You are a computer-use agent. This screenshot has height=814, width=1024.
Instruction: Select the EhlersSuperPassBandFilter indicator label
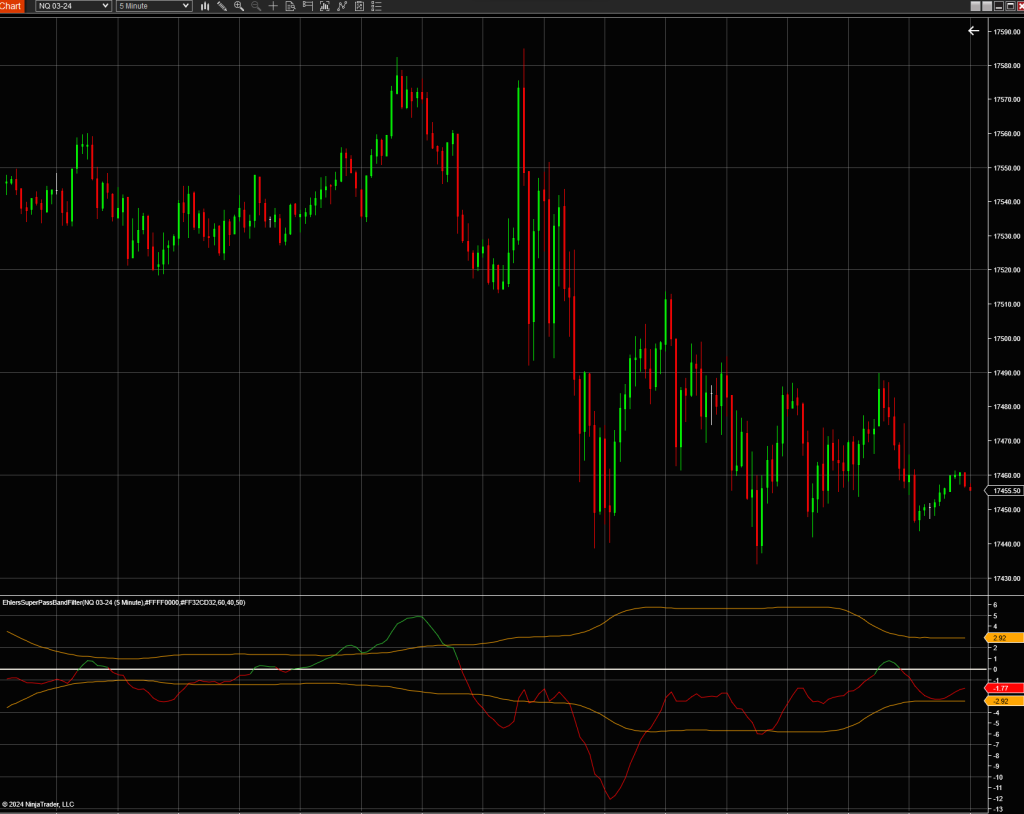pos(125,602)
